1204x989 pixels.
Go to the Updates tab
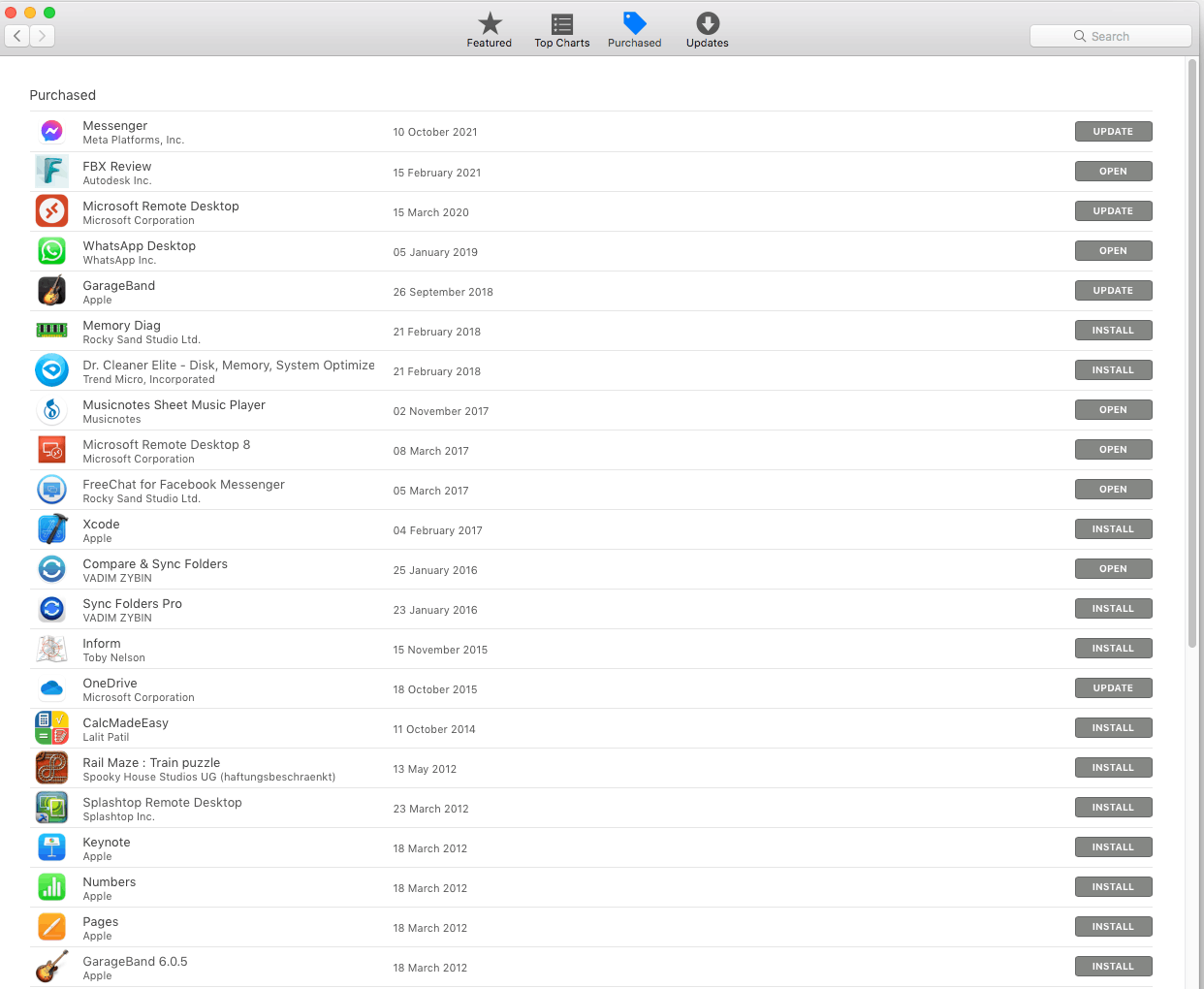pos(708,29)
